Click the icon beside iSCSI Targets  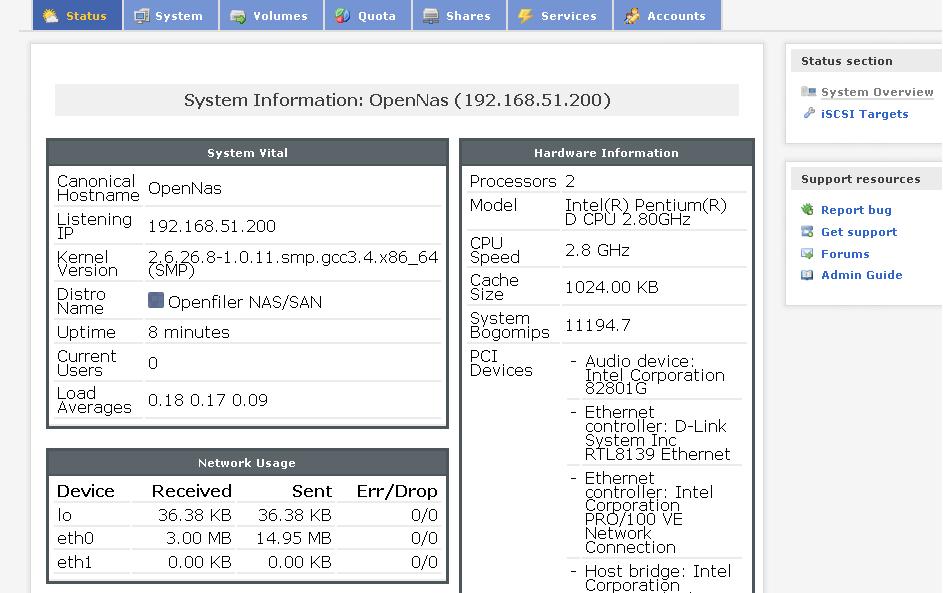pos(809,114)
